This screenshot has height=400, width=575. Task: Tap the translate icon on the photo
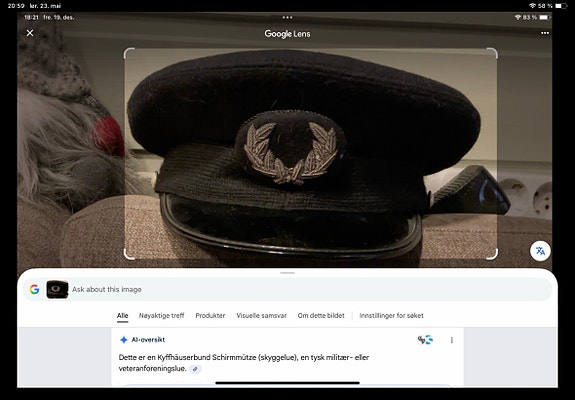tap(540, 251)
